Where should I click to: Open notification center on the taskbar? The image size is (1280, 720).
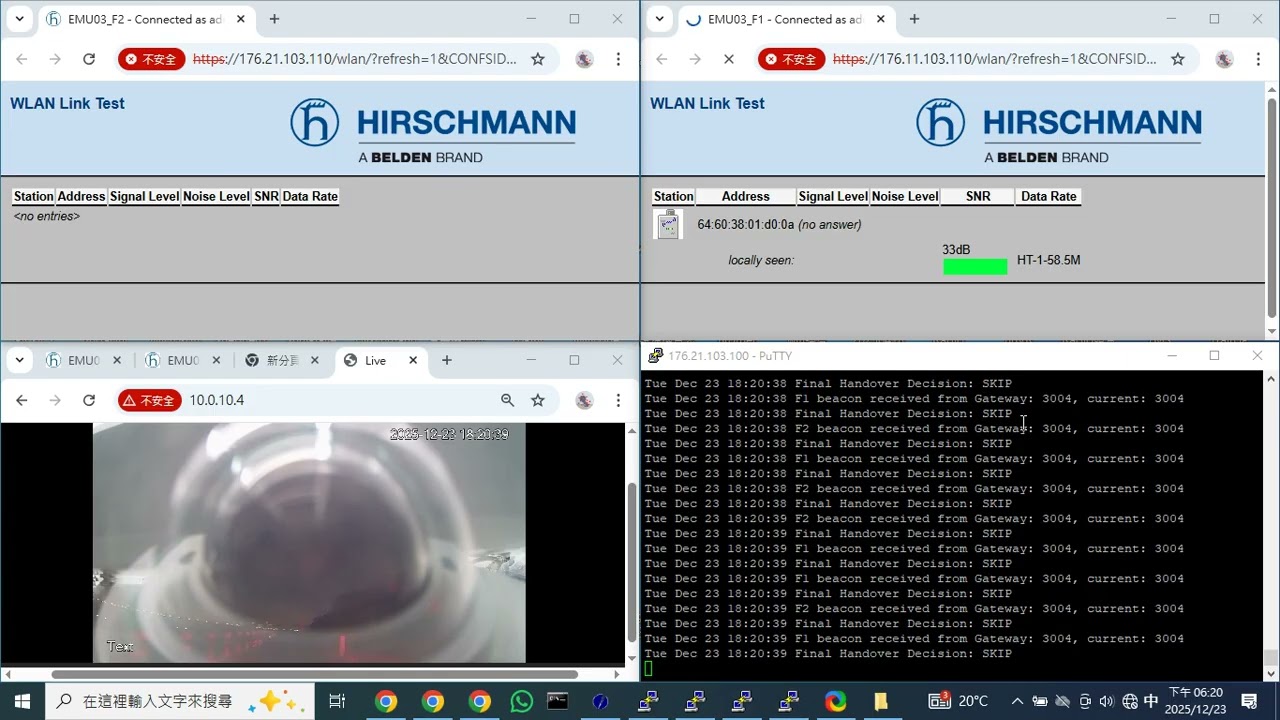coord(1249,701)
